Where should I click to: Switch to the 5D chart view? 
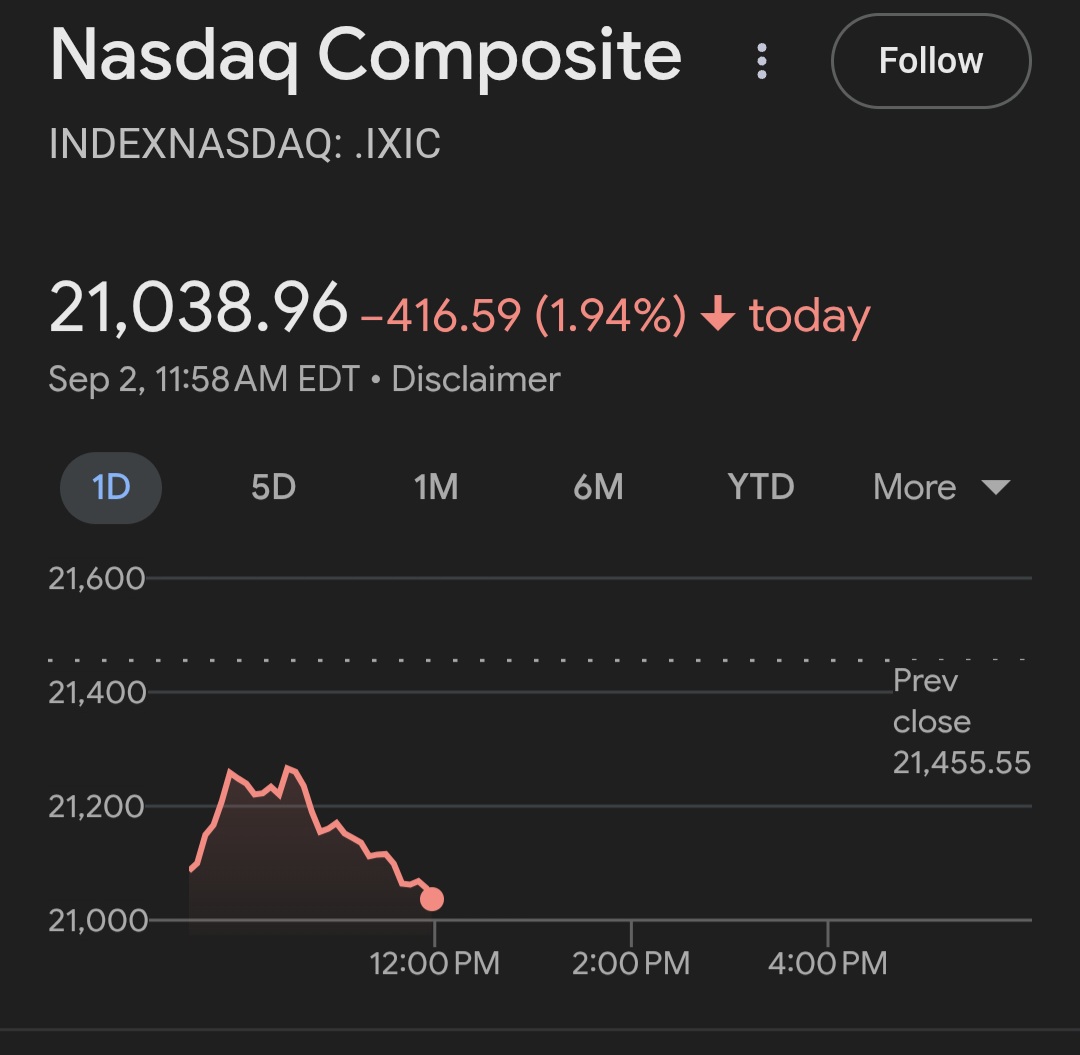coord(273,488)
